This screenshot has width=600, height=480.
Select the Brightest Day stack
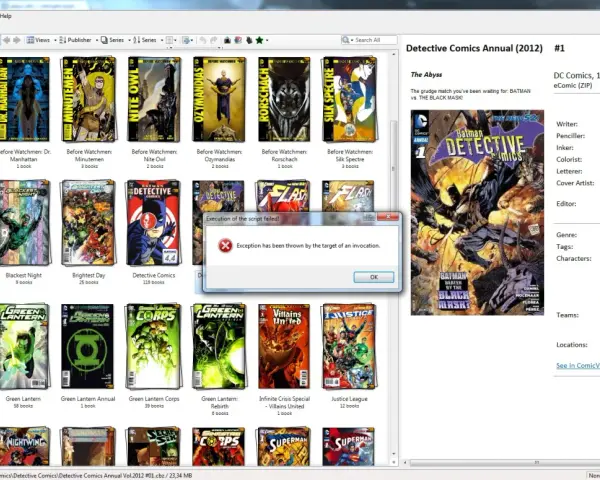pos(88,222)
